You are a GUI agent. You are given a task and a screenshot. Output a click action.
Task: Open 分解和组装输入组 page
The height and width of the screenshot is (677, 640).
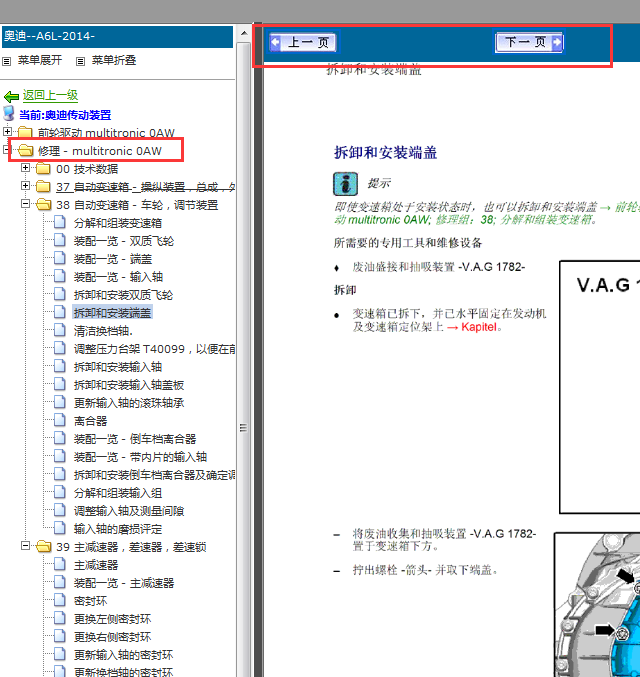117,493
